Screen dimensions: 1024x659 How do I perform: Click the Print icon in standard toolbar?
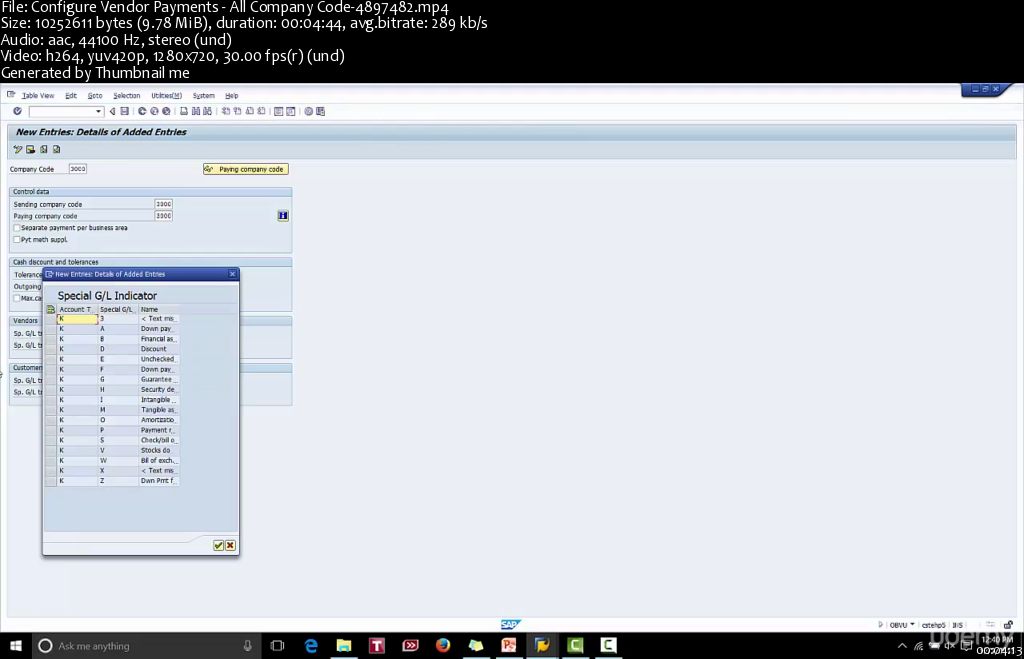pyautogui.click(x=184, y=111)
